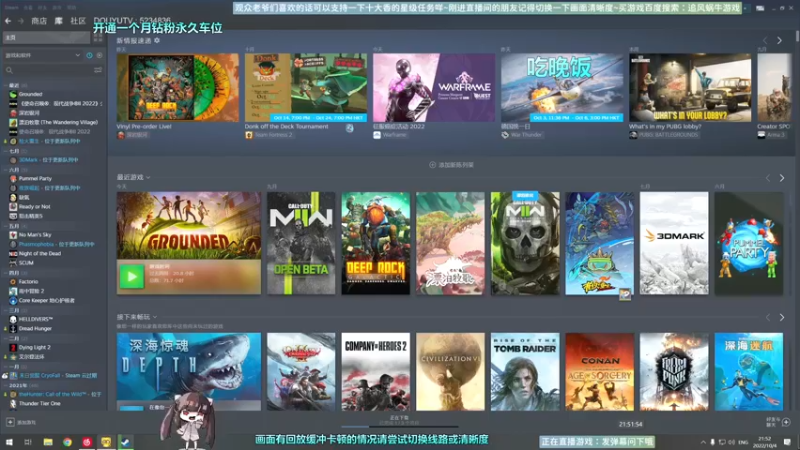Image resolution: width=800 pixels, height=450 pixels.
Task: Select Pummel Party in the game list
Action: click(35, 179)
